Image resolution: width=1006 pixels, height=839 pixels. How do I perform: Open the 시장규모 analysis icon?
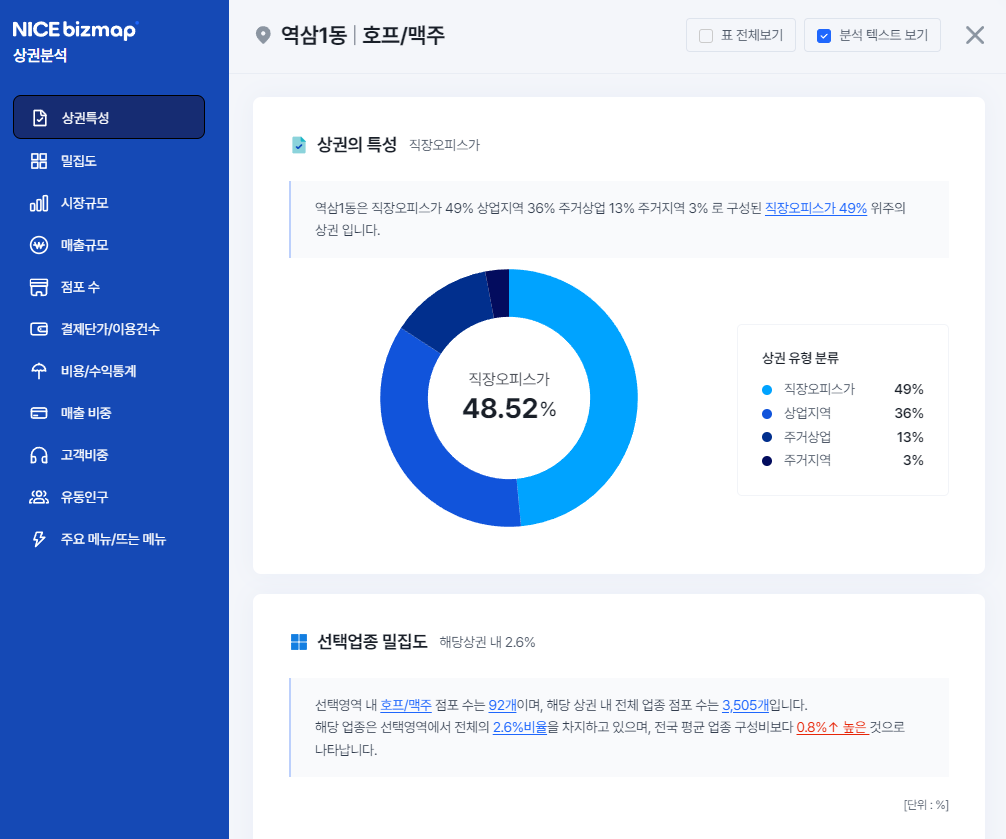point(40,203)
